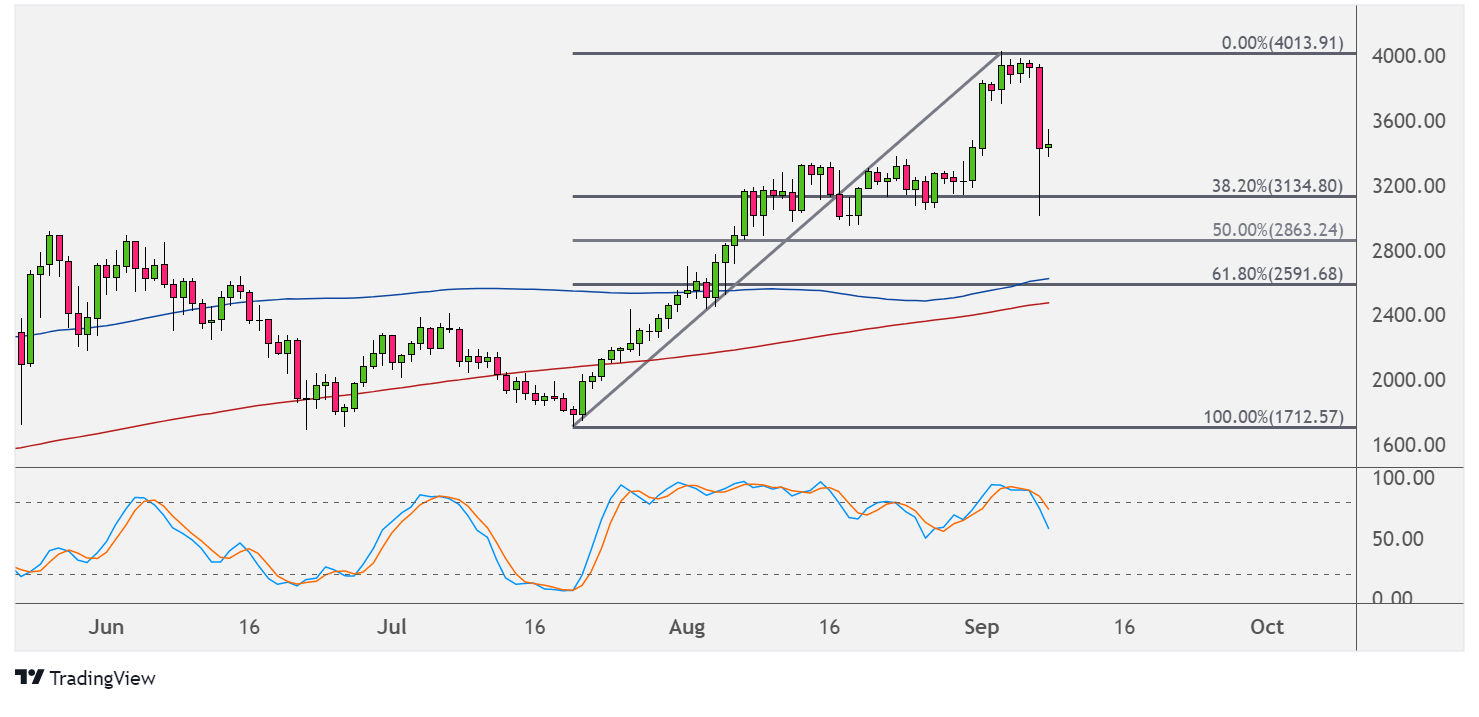Viewport: 1479px width, 717px height.
Task: Click the 38.20%(3134.80) Fibonacci label
Action: point(1277,185)
